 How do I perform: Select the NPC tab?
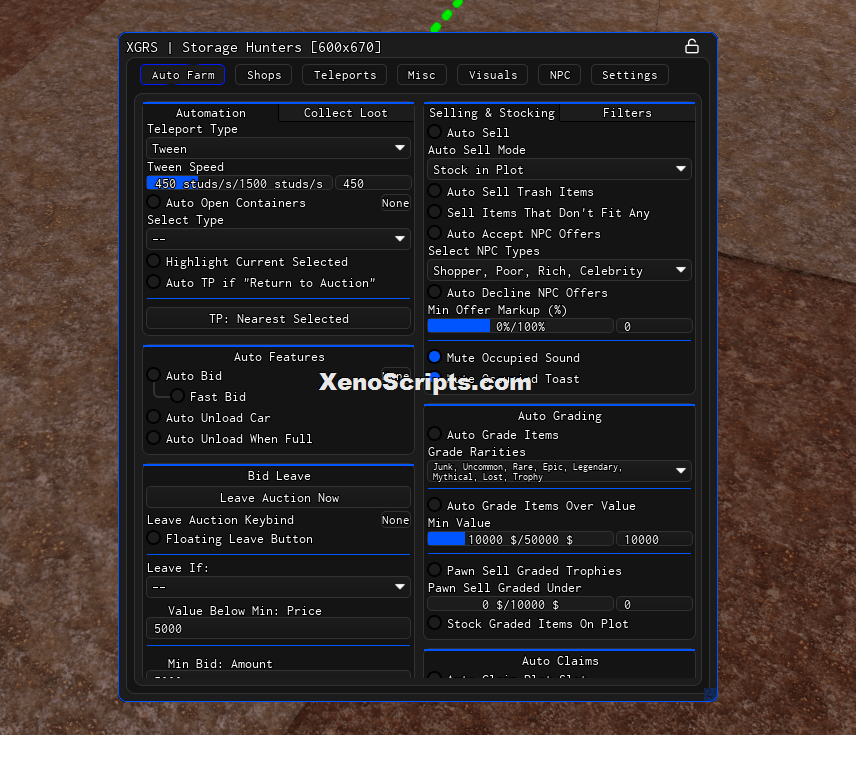coord(560,75)
